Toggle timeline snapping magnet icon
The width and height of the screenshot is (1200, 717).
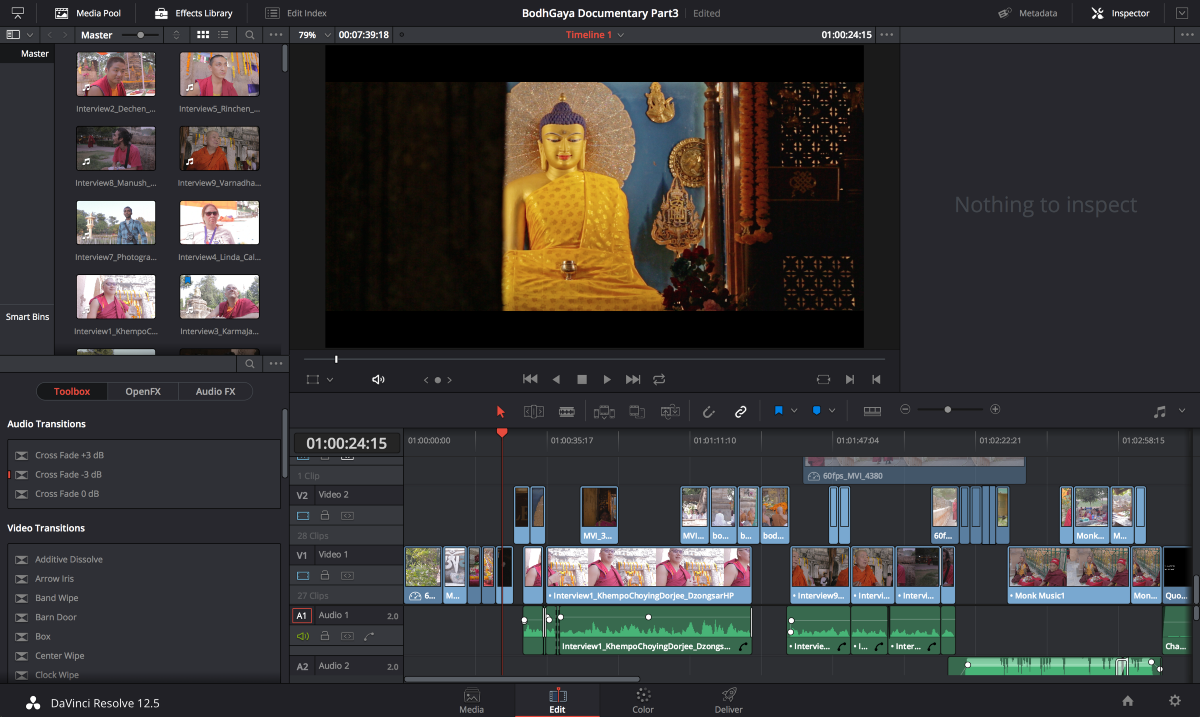coord(708,411)
